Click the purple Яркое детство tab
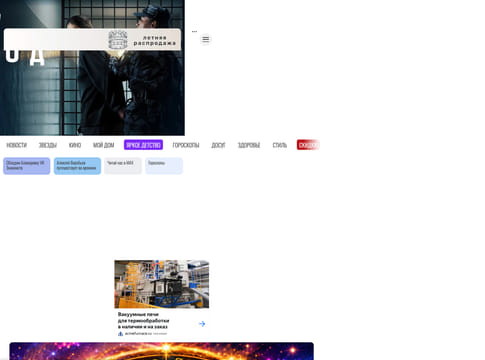 (143, 145)
